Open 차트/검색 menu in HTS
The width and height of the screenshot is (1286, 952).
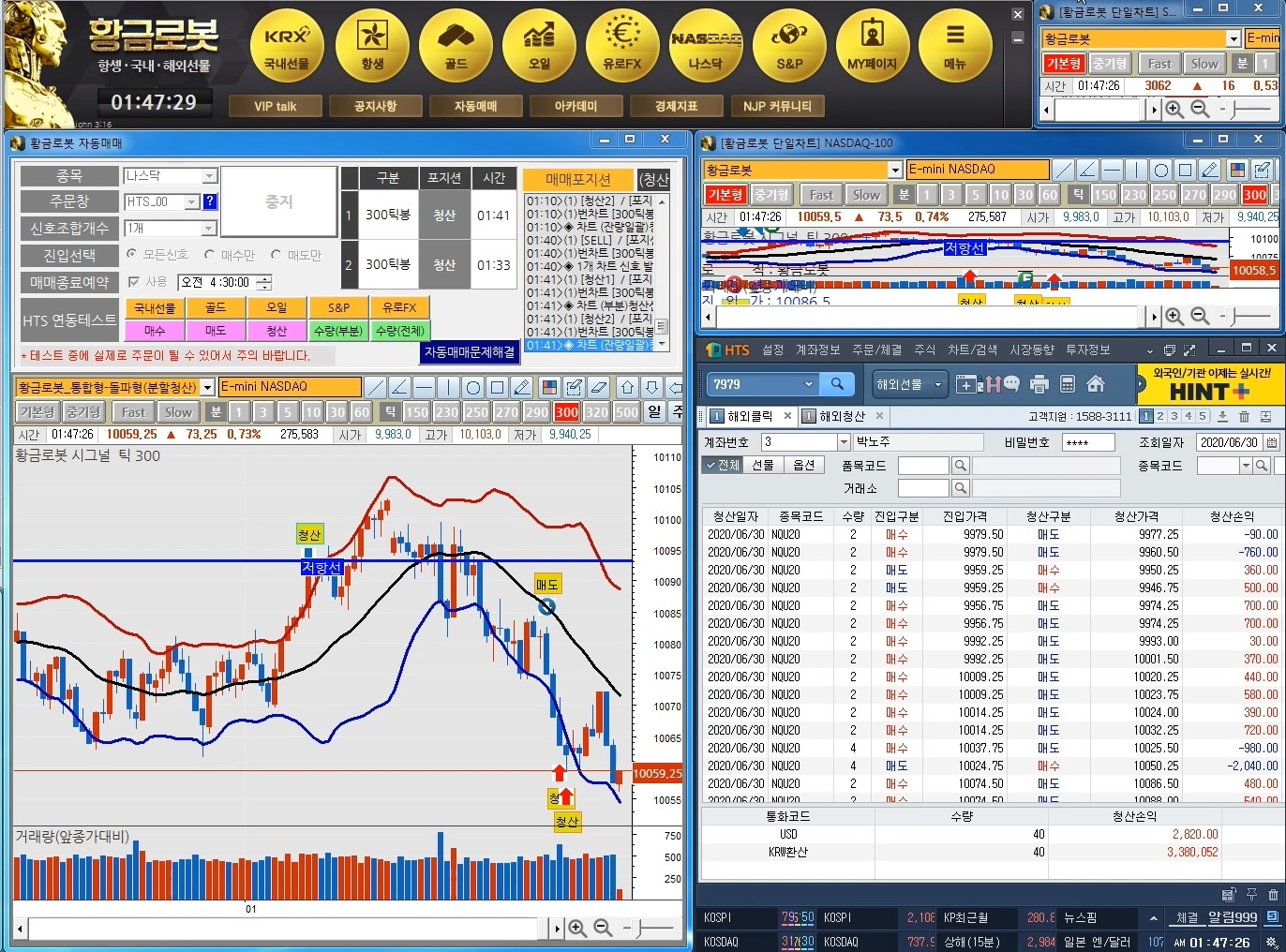[972, 350]
